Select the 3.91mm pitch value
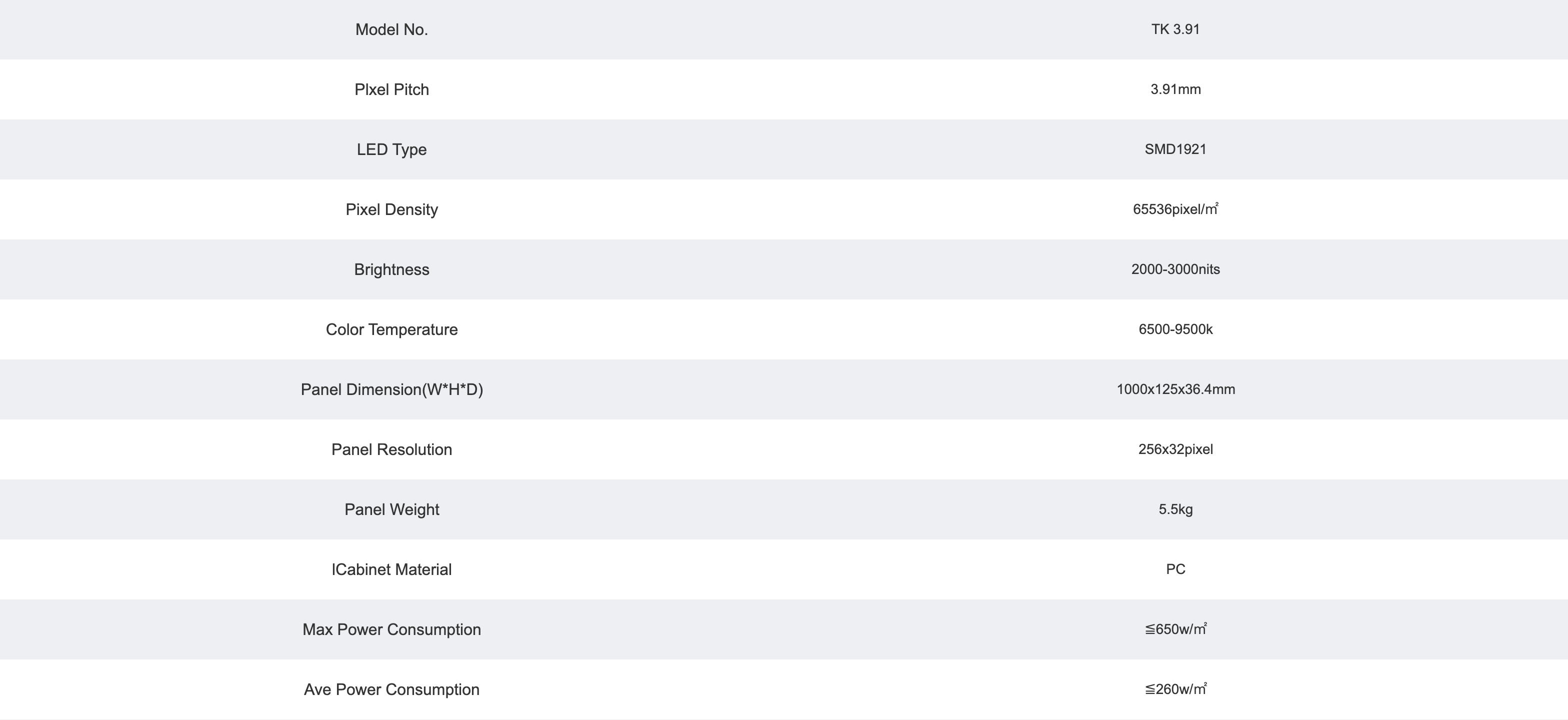Screen dimensions: 1568x720 (1175, 89)
